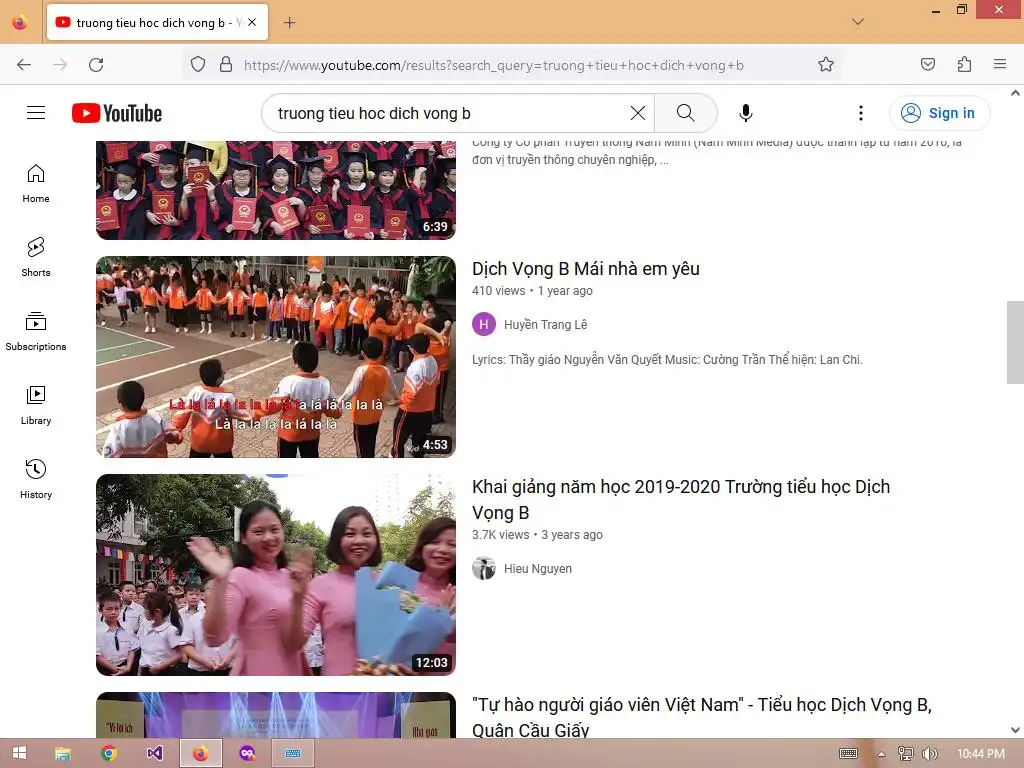Close the YouTube search results tab

pyautogui.click(x=252, y=22)
